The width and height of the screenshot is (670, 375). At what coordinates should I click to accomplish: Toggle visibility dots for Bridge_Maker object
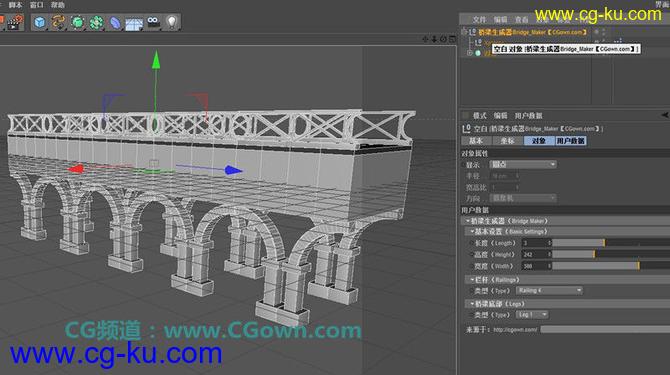(x=603, y=32)
